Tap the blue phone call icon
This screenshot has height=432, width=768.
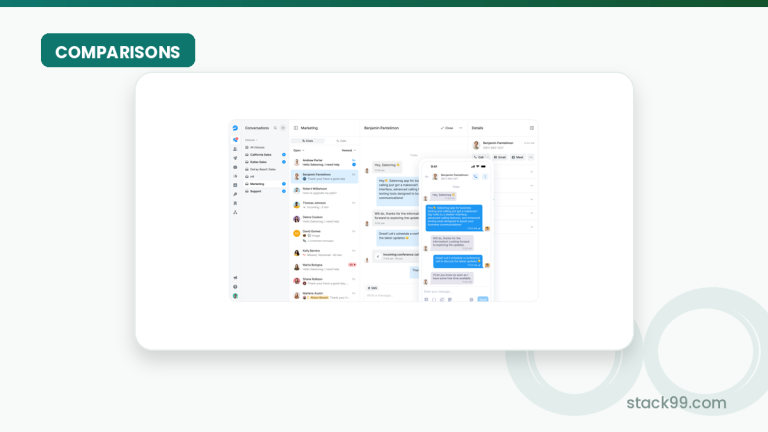tap(476, 176)
